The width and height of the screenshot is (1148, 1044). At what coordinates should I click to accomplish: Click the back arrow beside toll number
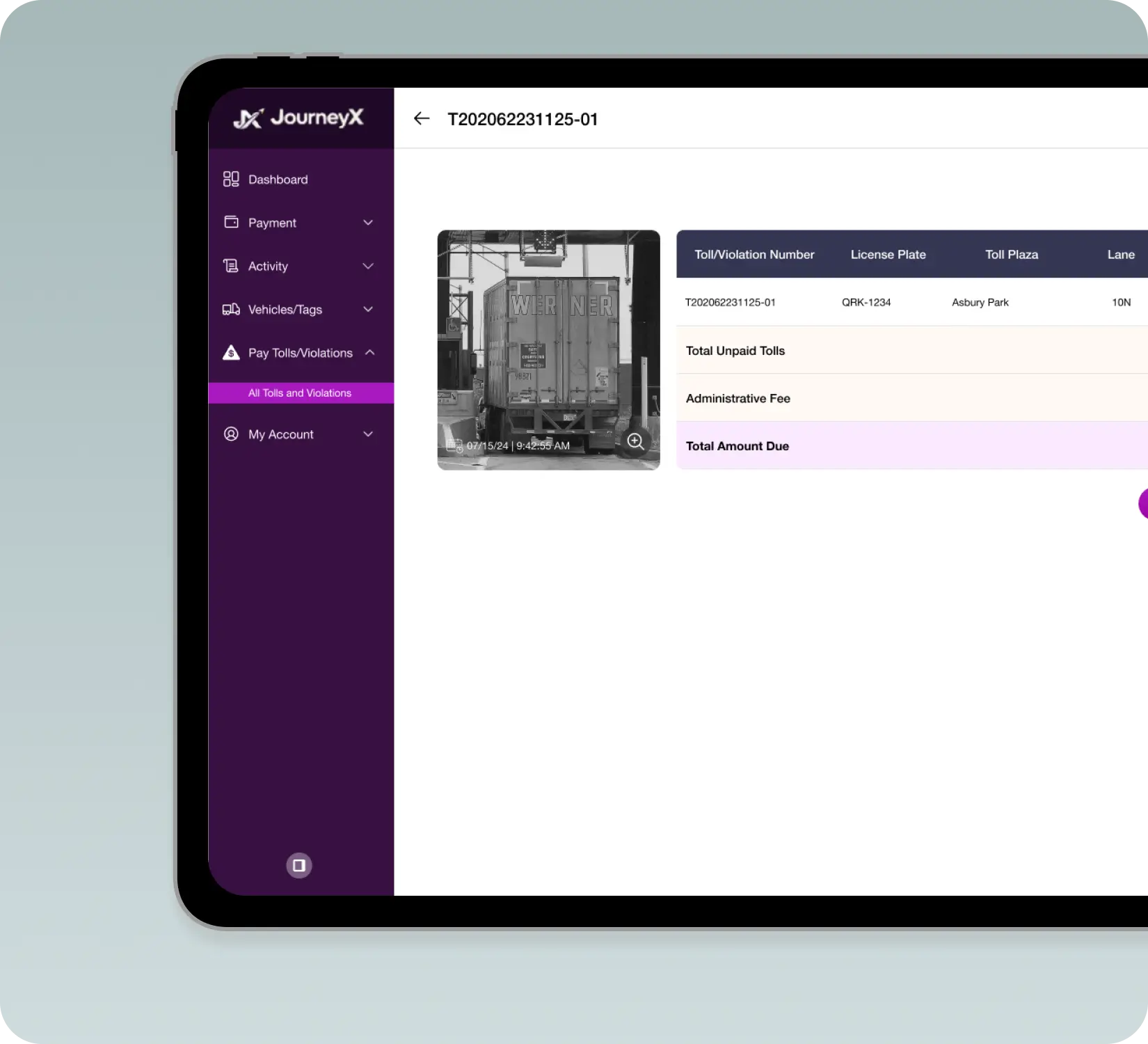[x=422, y=119]
